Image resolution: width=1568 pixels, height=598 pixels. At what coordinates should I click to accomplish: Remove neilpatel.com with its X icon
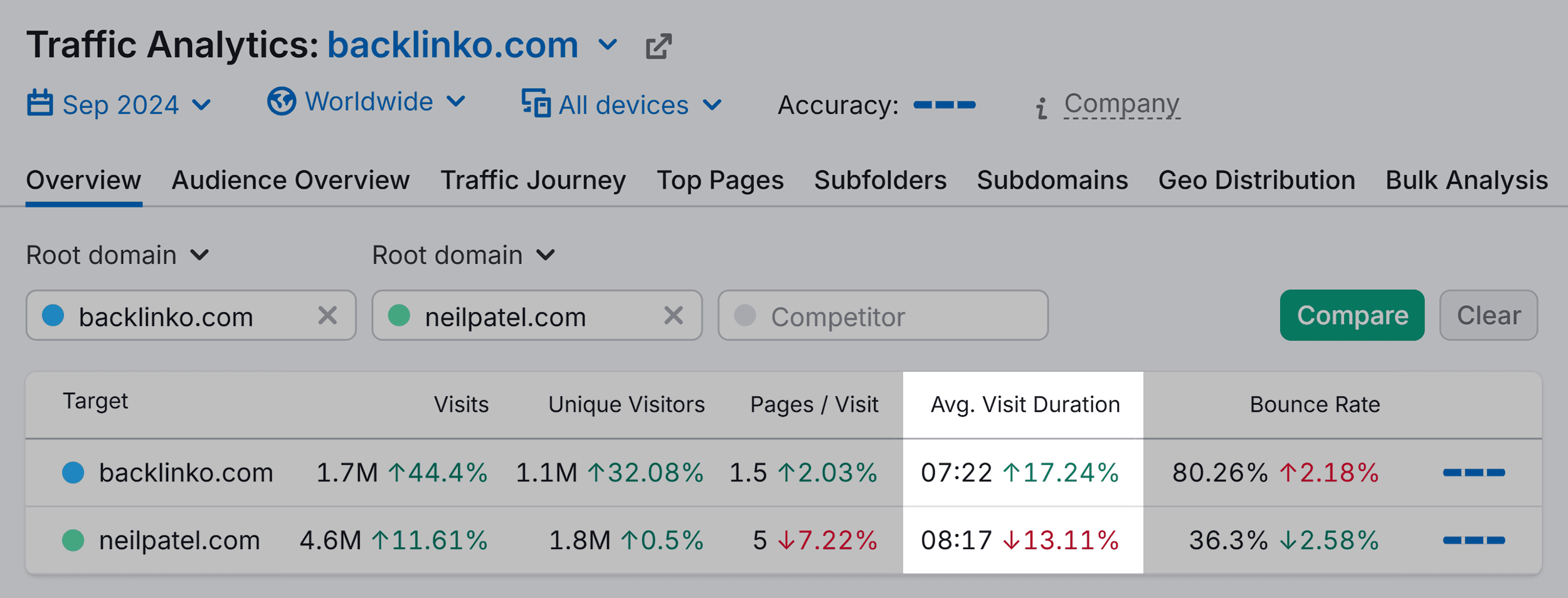coord(674,315)
